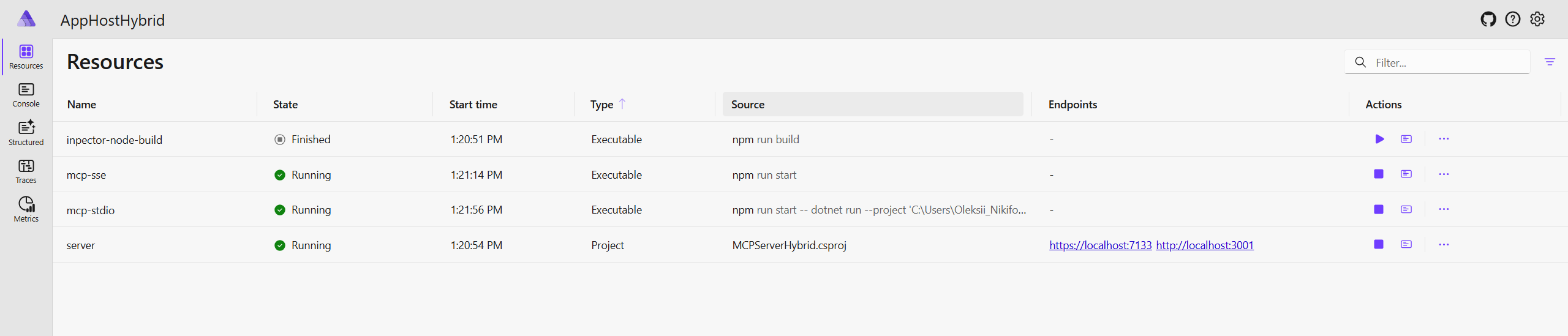Open more actions menu for server

[x=1444, y=244]
